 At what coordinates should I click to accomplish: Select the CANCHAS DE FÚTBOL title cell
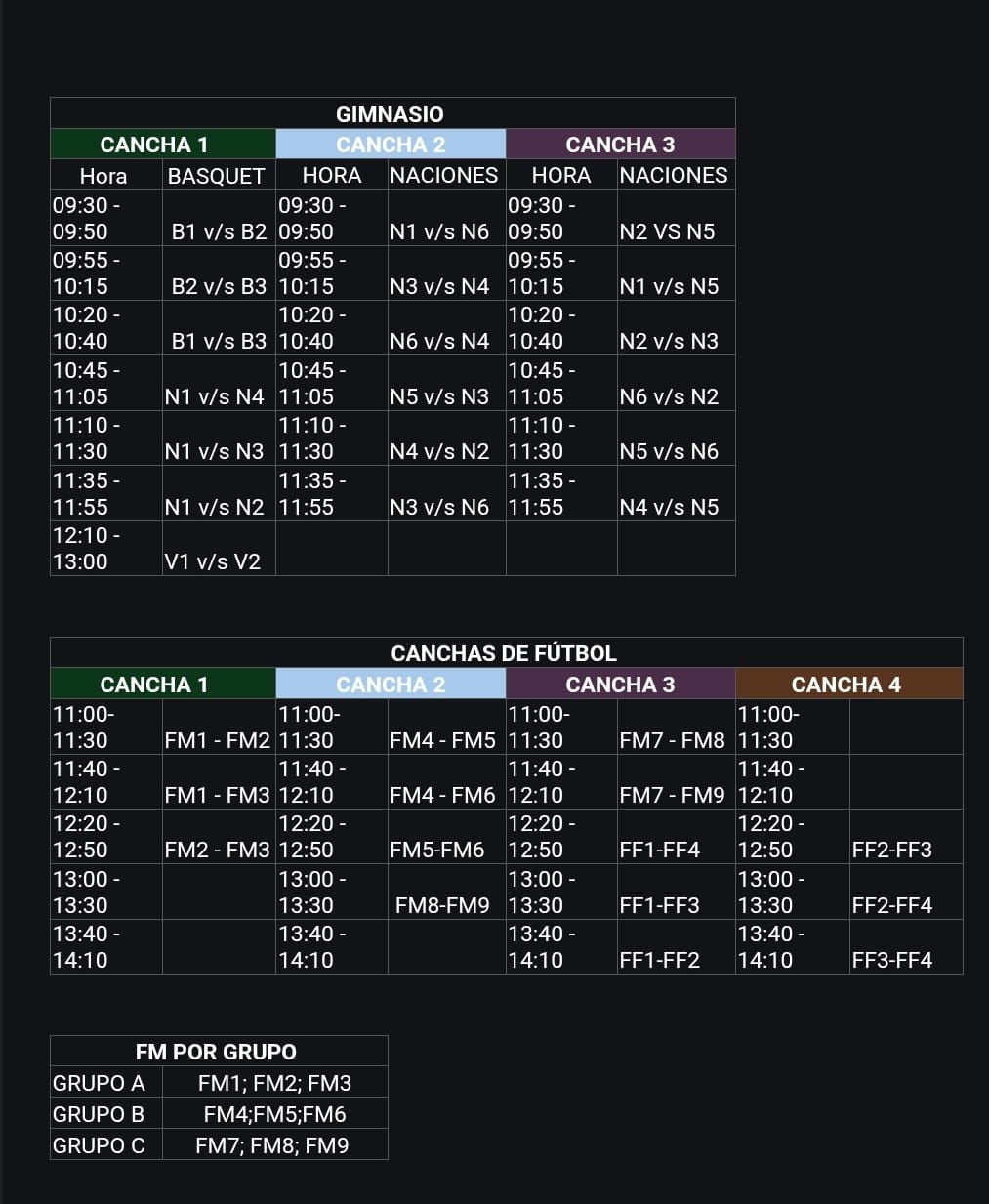click(504, 653)
